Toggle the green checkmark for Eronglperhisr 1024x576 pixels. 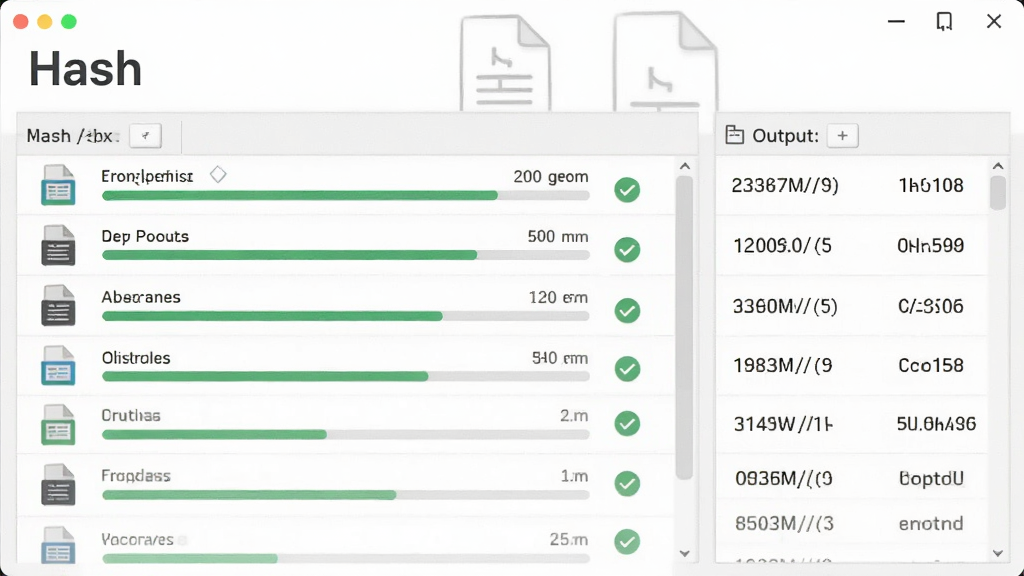[x=627, y=189]
